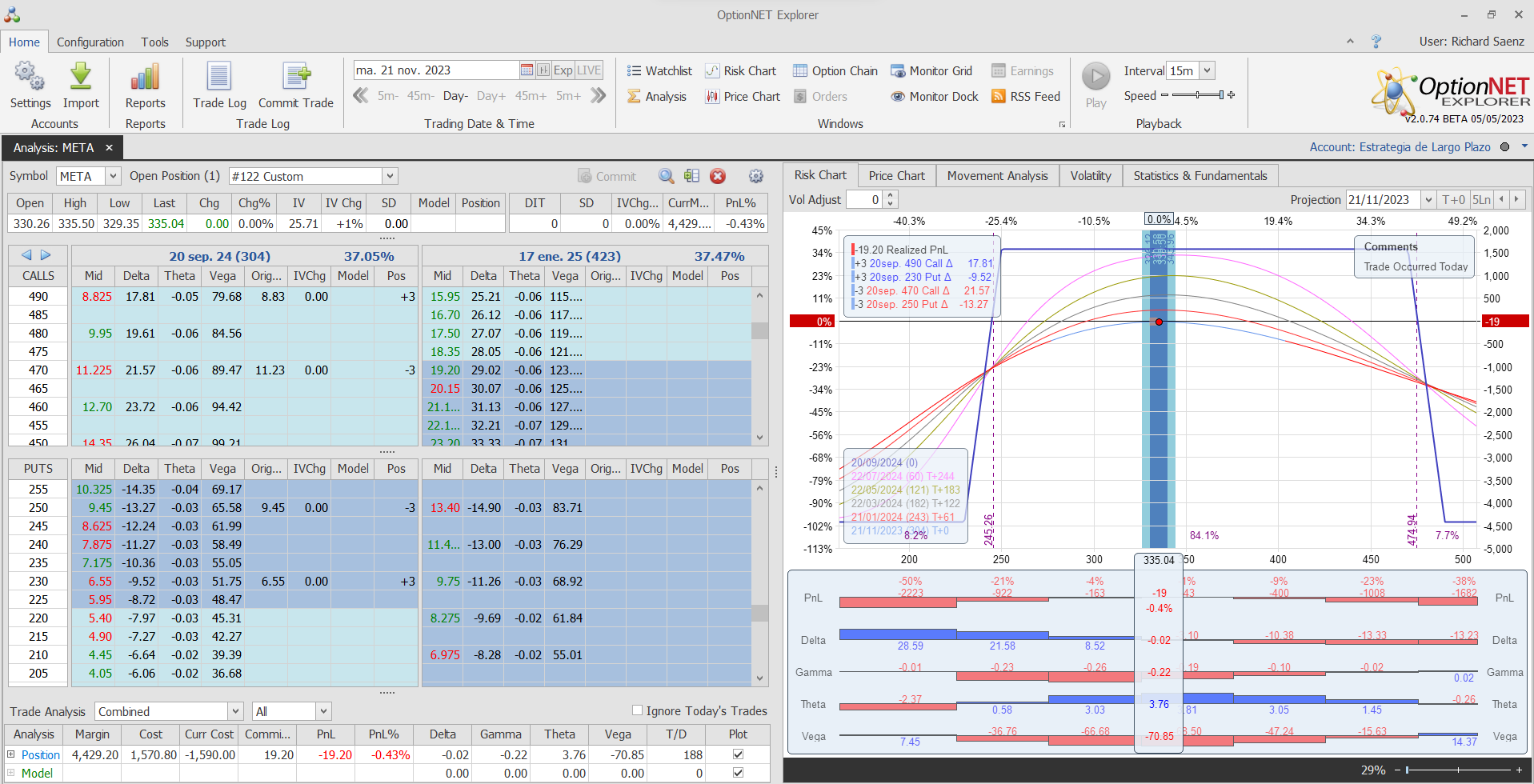Open the All filter dropdown
Image resolution: width=1534 pixels, height=784 pixels.
[323, 711]
